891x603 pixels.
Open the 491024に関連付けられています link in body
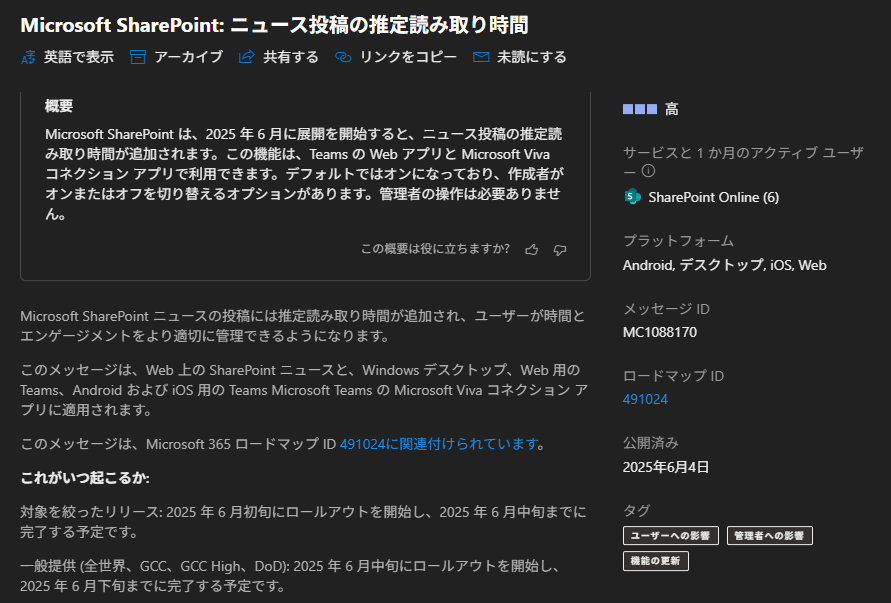pos(439,444)
